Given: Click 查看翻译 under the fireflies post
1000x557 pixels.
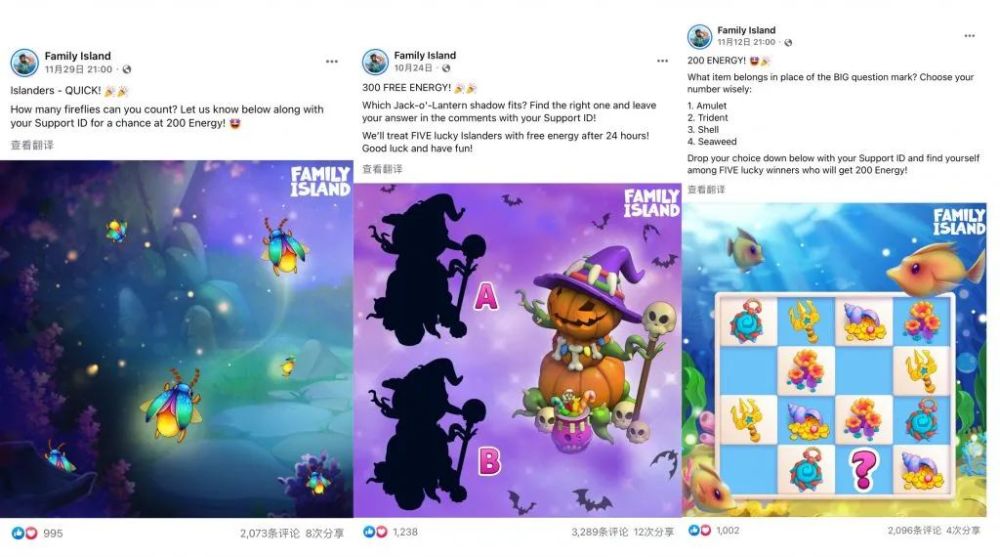Looking at the screenshot, I should (x=32, y=145).
